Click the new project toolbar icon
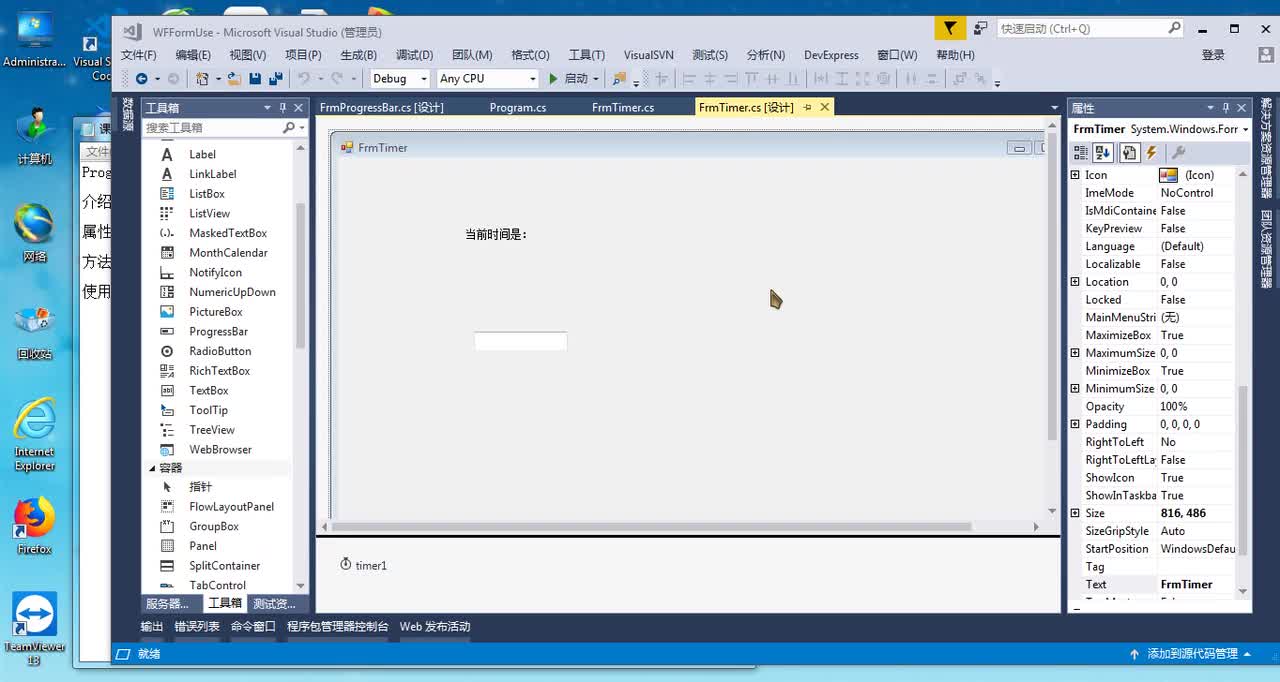This screenshot has height=682, width=1280. point(202,78)
